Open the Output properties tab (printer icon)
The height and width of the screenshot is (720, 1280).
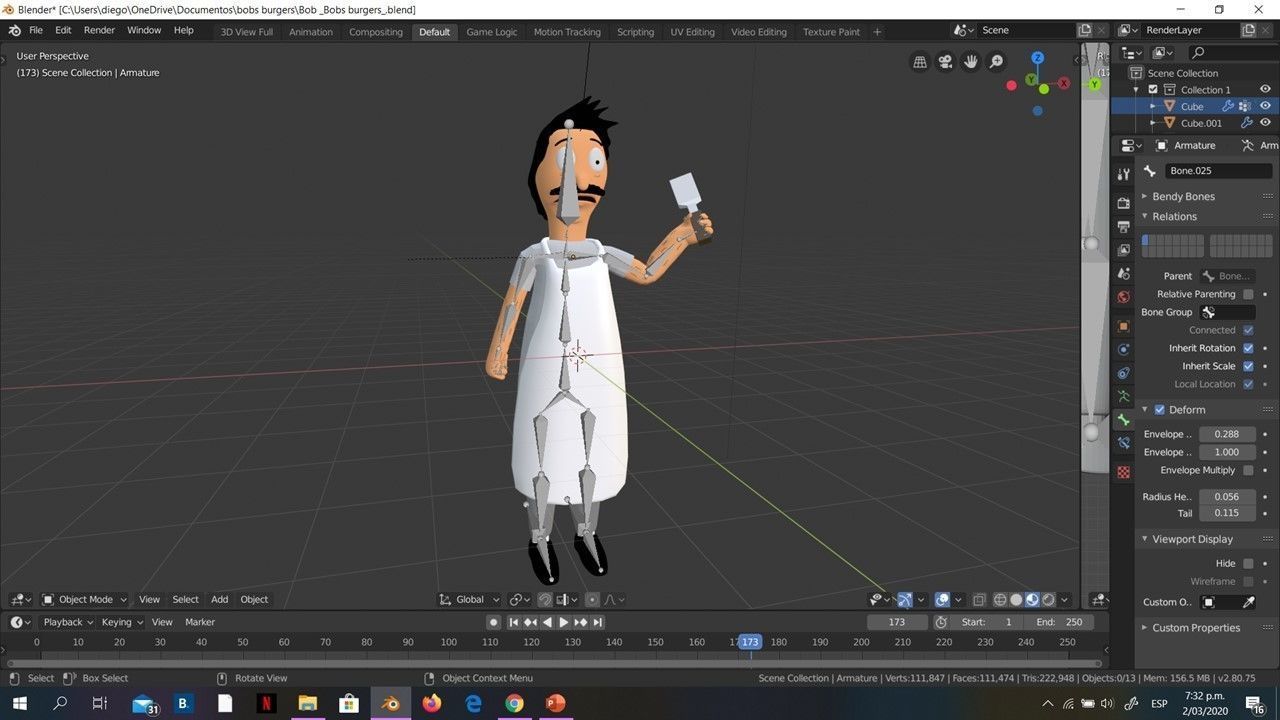1123,227
